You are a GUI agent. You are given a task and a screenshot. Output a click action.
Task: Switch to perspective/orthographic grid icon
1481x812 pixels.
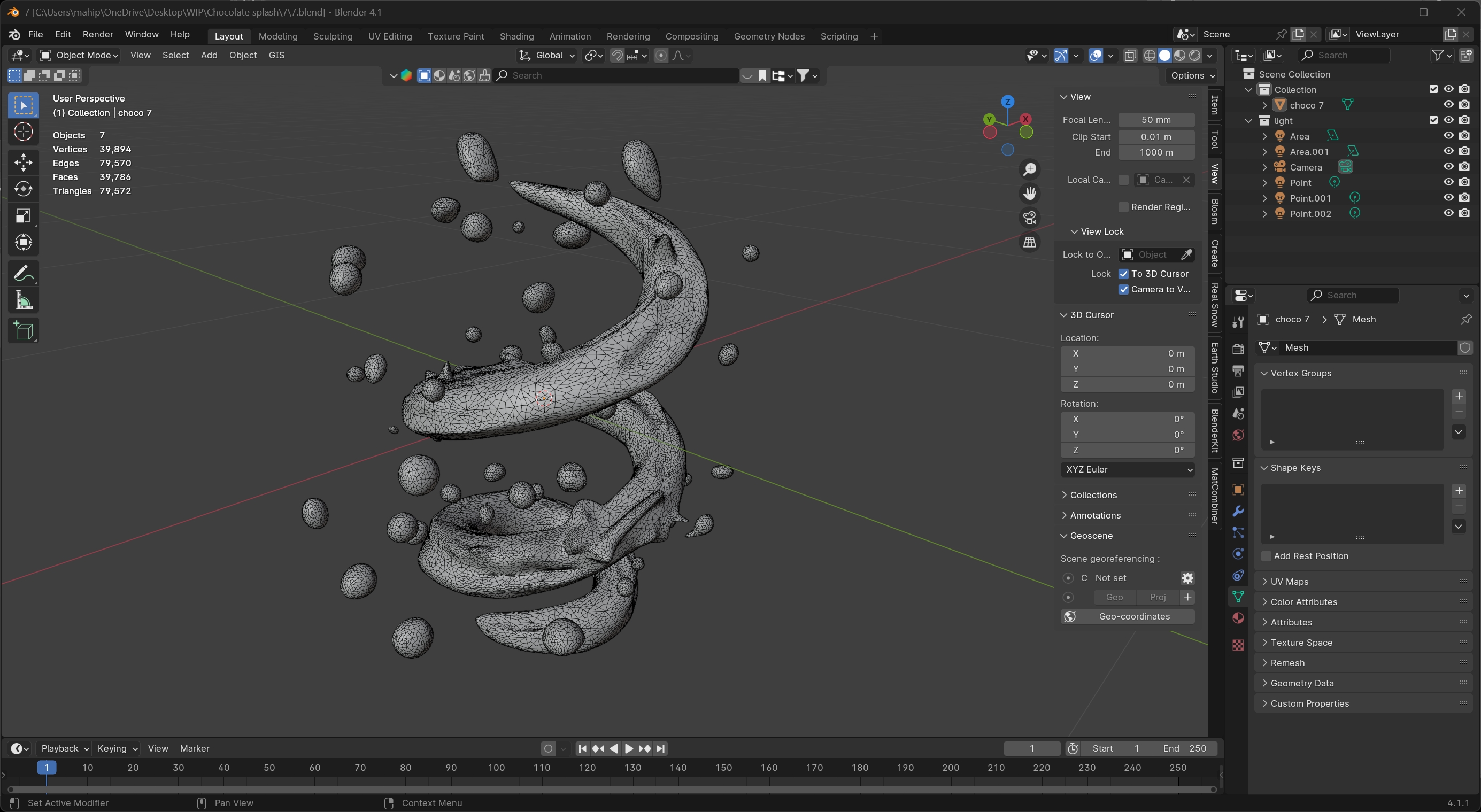(1030, 243)
